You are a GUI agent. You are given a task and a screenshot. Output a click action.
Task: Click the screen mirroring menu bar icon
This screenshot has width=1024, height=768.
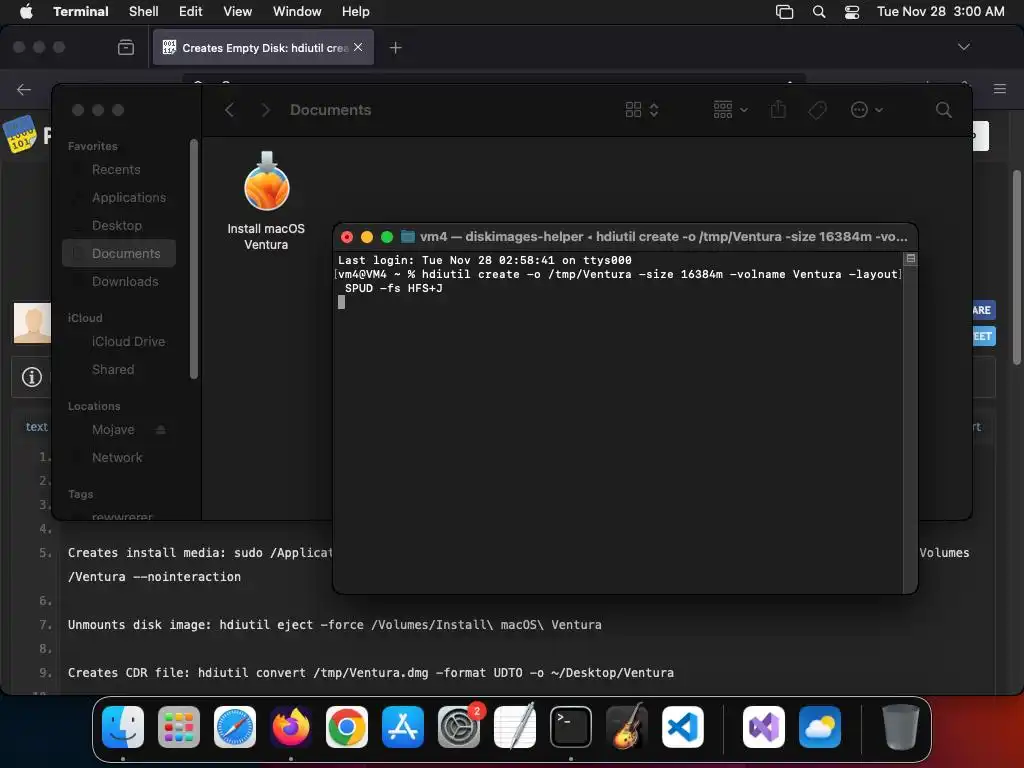[784, 12]
